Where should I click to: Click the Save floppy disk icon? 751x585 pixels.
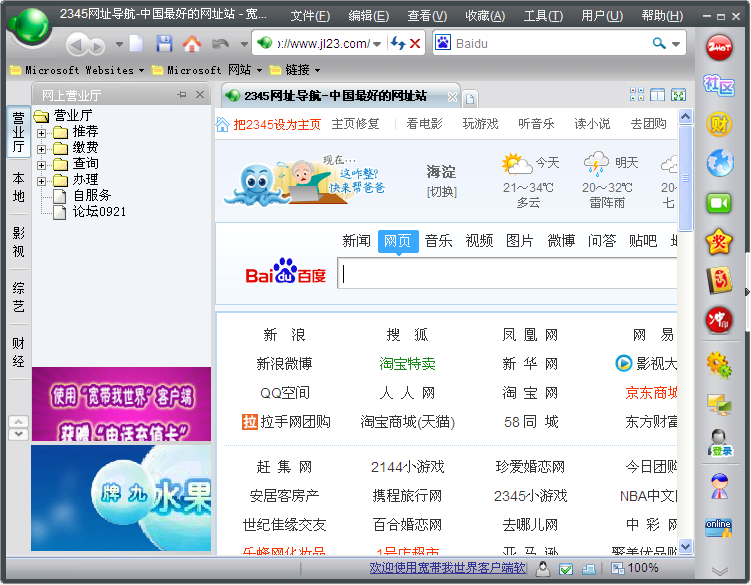(164, 44)
